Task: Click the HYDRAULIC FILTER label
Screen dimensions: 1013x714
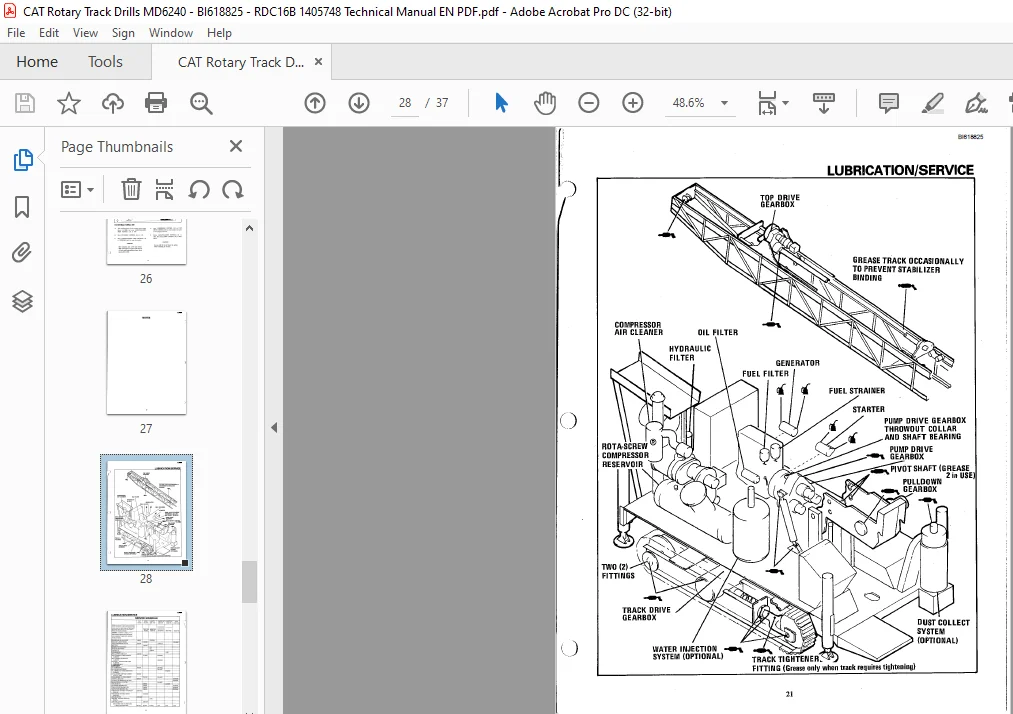Action: tap(689, 353)
